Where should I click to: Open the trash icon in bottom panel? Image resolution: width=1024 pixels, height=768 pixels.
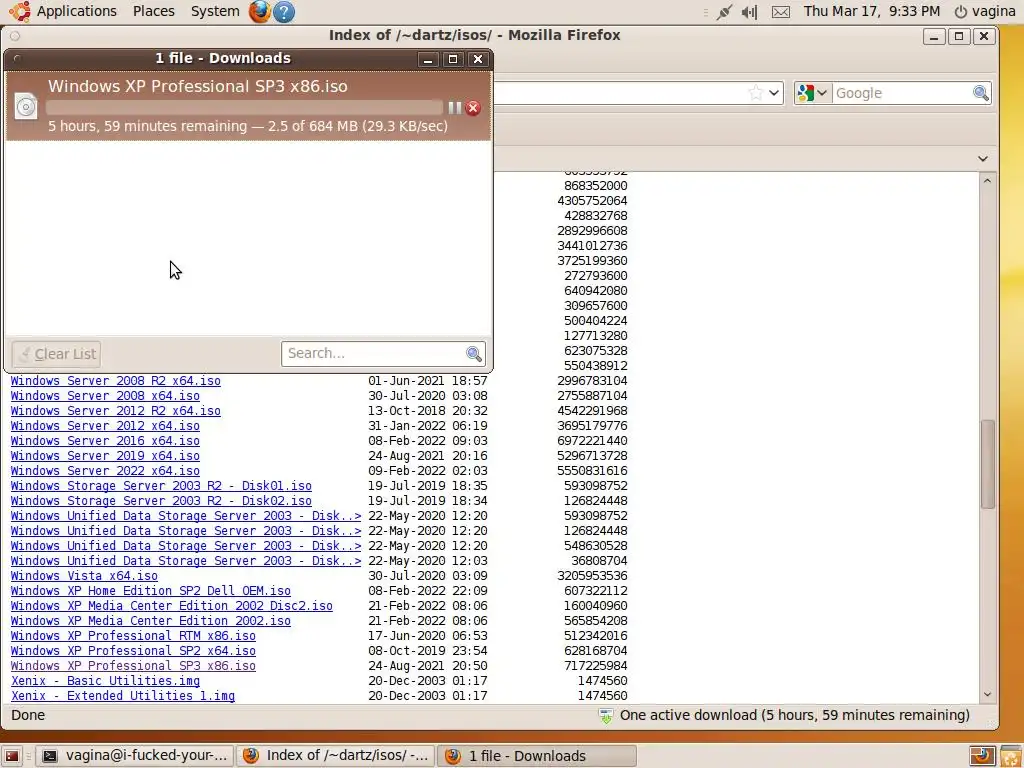(x=1010, y=756)
